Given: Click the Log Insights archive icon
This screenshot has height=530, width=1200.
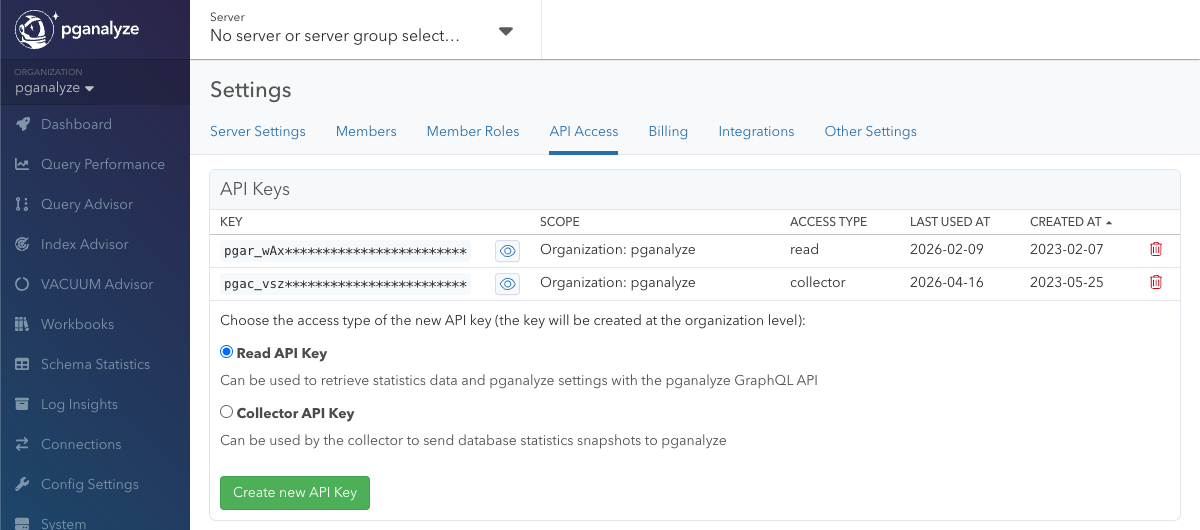Looking at the screenshot, I should pyautogui.click(x=22, y=404).
